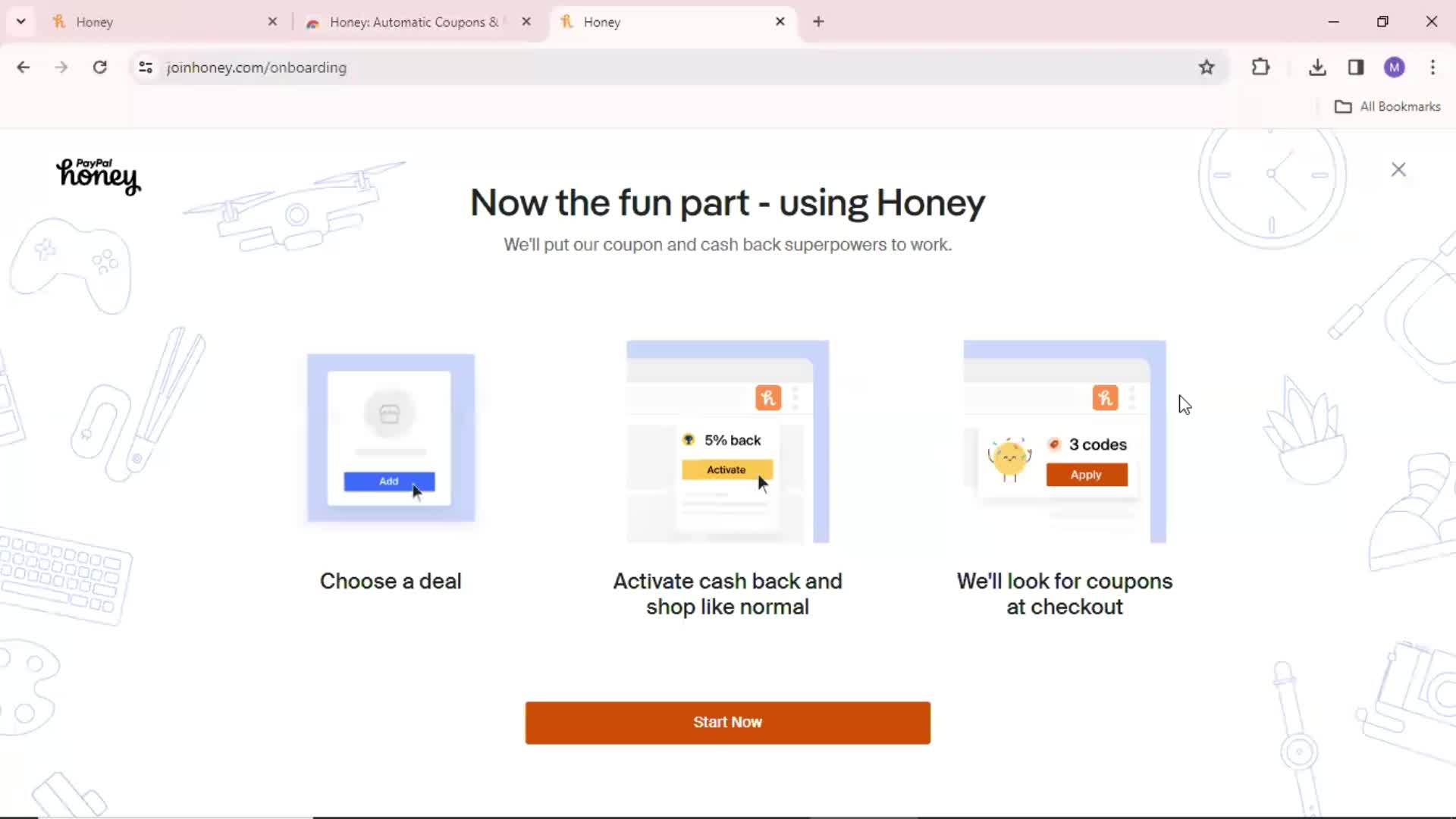Viewport: 1456px width, 819px height.
Task: Click the '3 codes' label
Action: click(1097, 444)
